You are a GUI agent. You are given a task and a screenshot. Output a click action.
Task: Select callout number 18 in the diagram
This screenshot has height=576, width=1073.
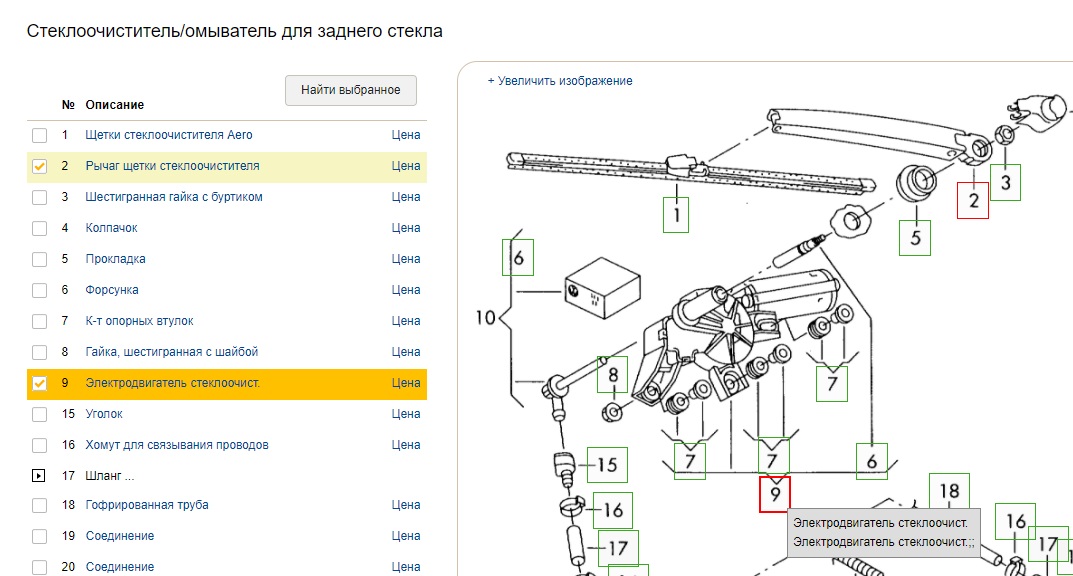[949, 491]
